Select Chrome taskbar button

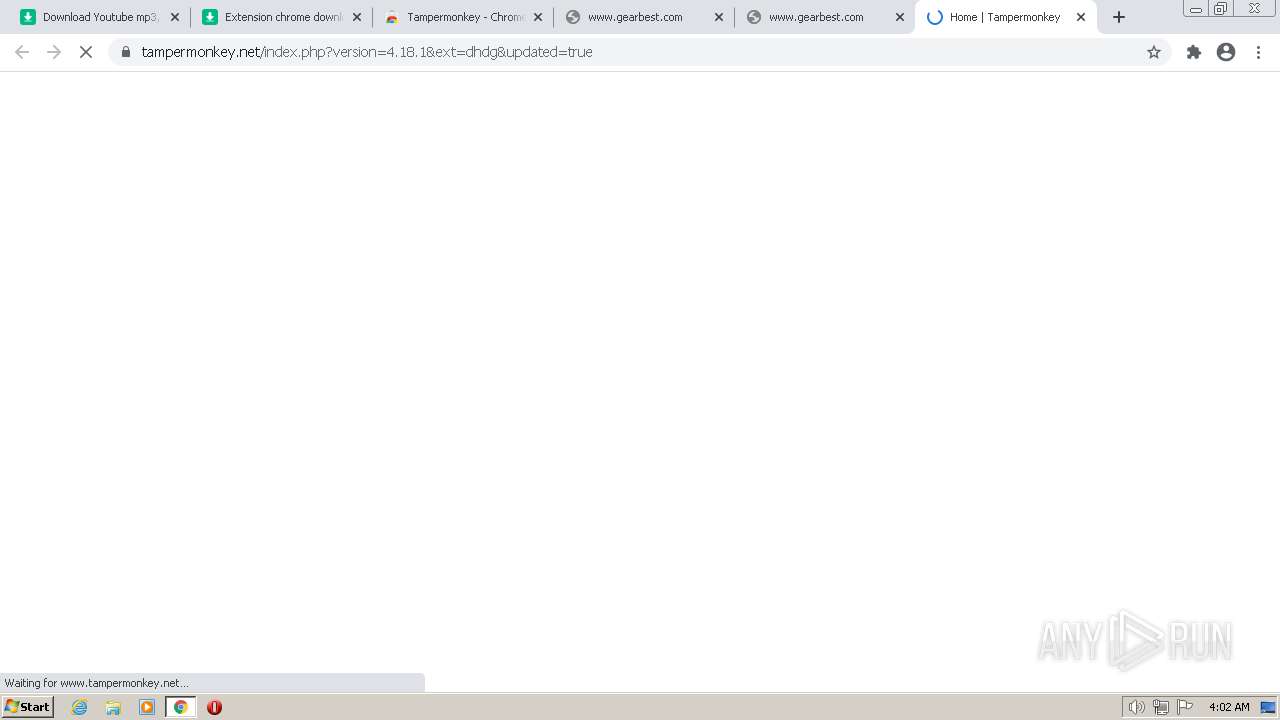[x=180, y=707]
